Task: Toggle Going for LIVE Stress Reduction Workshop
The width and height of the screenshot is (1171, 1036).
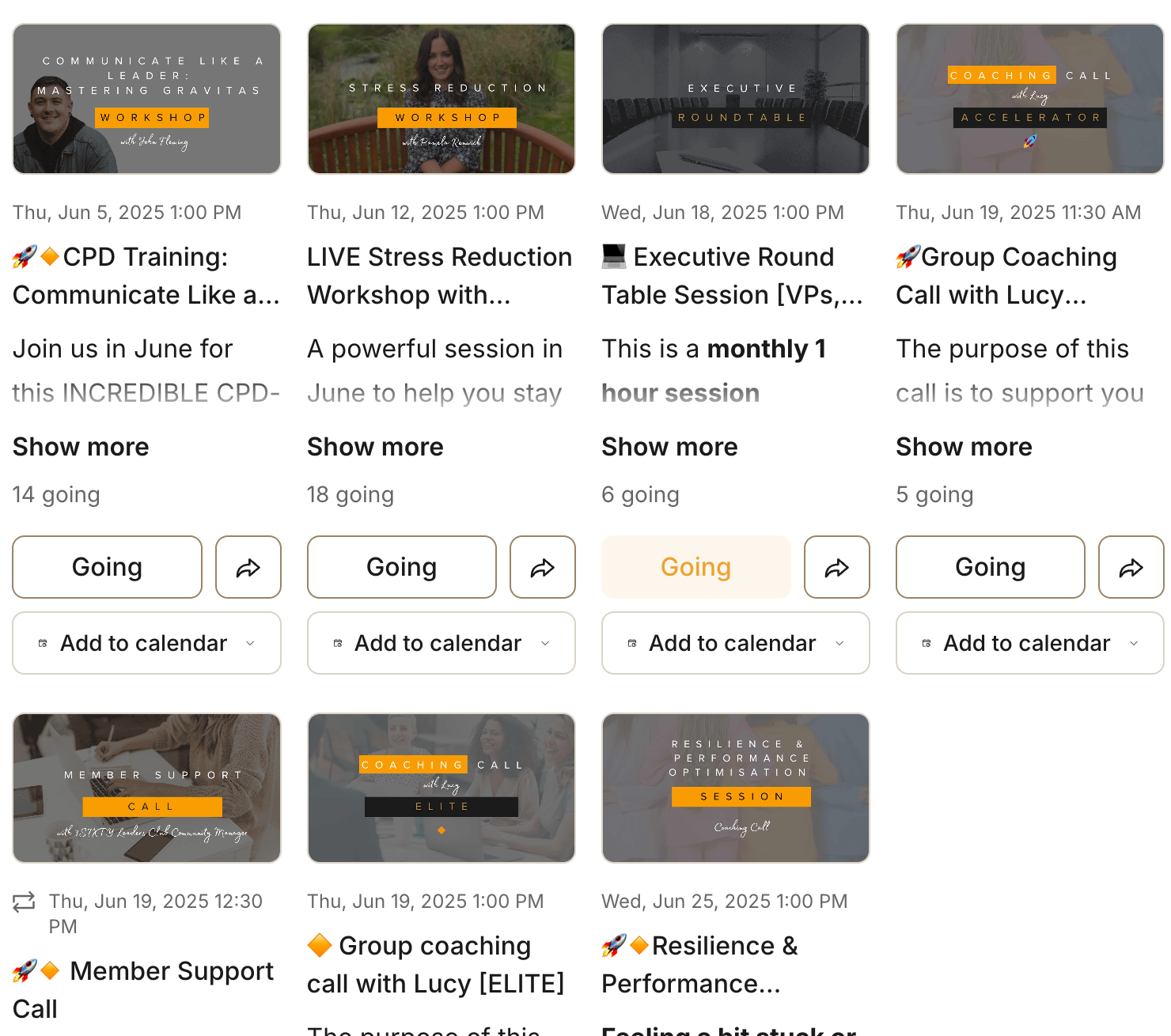Action: [x=402, y=567]
